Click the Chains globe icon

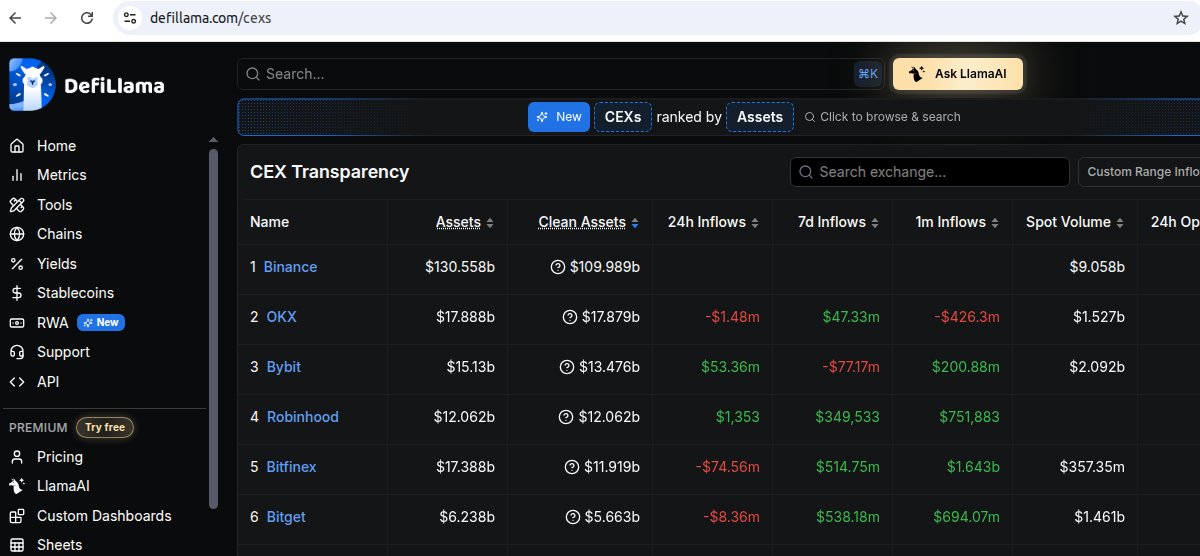point(17,234)
